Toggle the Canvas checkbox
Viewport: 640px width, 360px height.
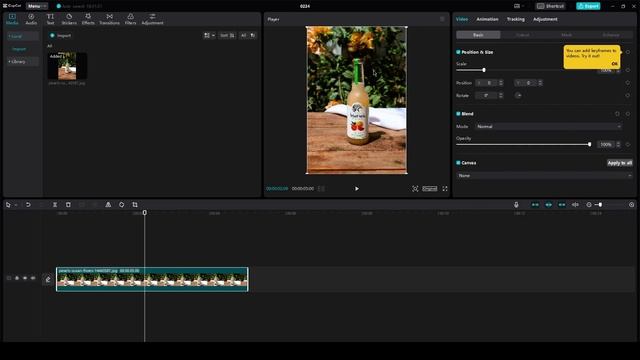[x=458, y=163]
